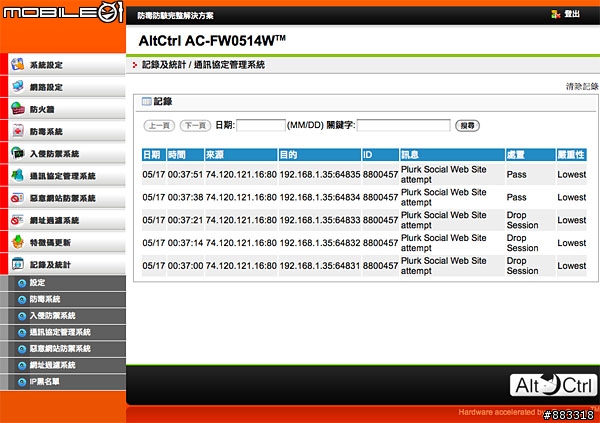This screenshot has height=423, width=600.
Task: Open the 入侵防禦系統 main menu
Action: [x=67, y=154]
